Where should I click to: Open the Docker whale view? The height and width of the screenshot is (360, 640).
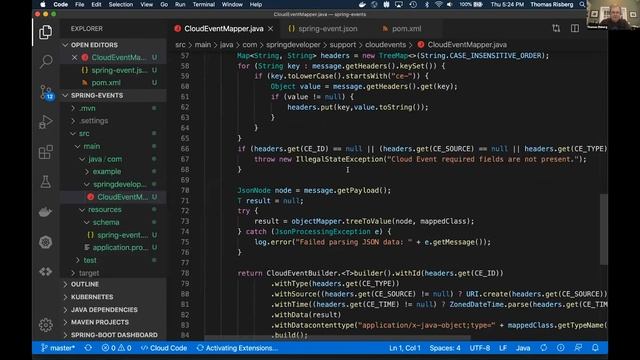point(46,212)
